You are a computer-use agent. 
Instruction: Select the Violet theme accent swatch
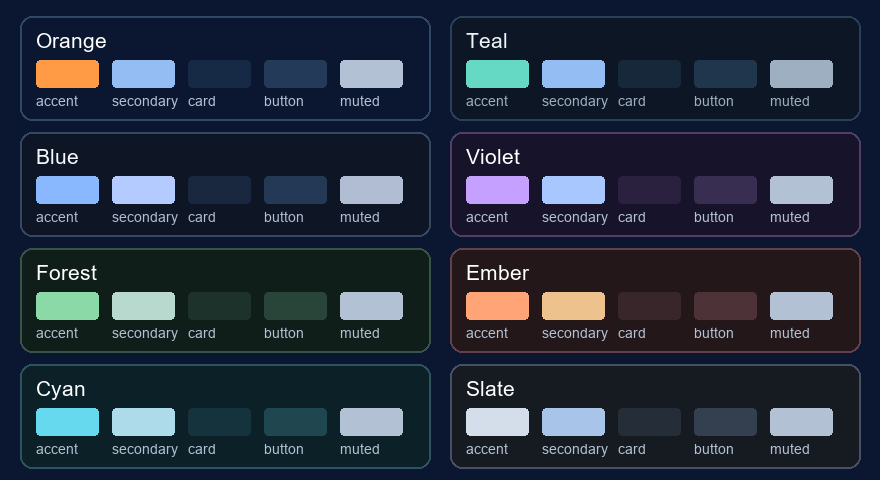[x=497, y=190]
